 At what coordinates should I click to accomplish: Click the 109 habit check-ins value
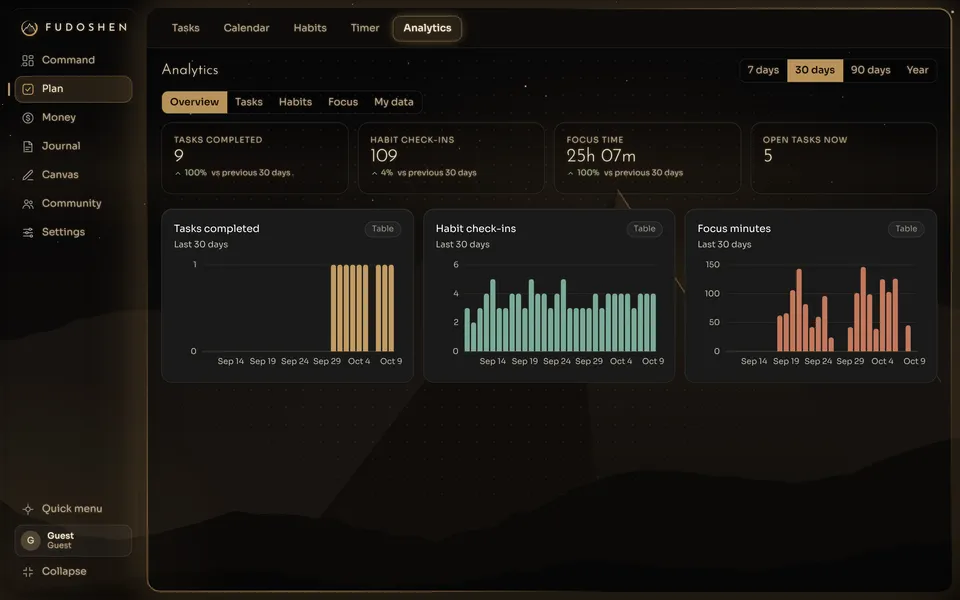tap(383, 156)
